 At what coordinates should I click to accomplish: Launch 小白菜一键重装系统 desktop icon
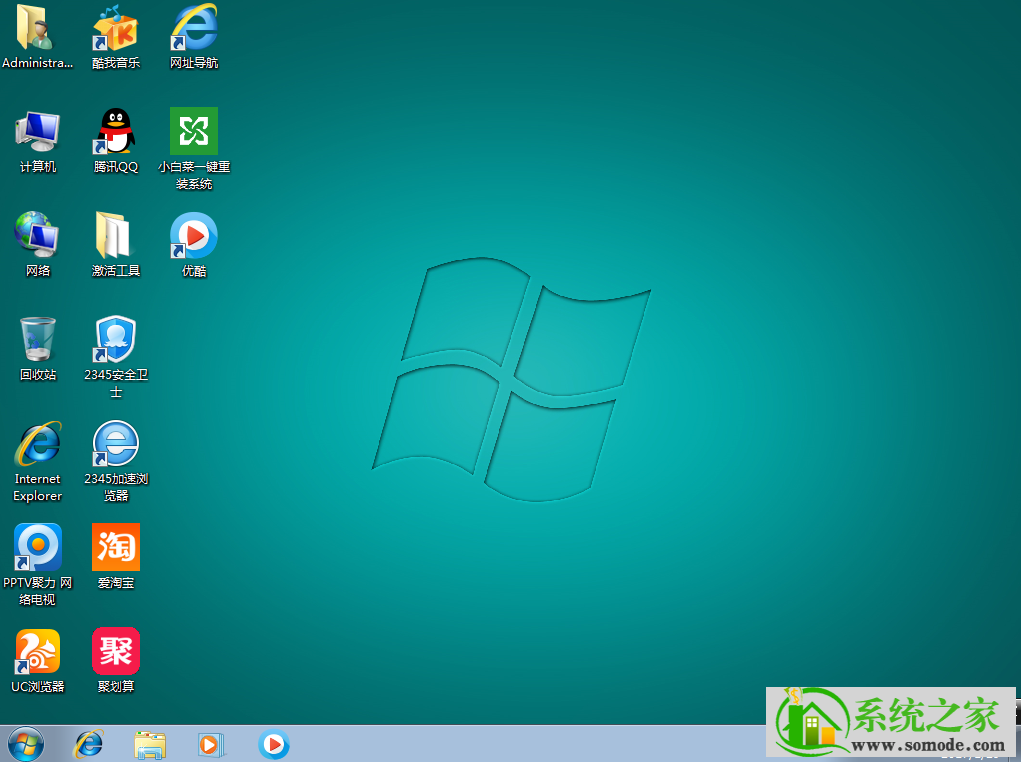194,132
